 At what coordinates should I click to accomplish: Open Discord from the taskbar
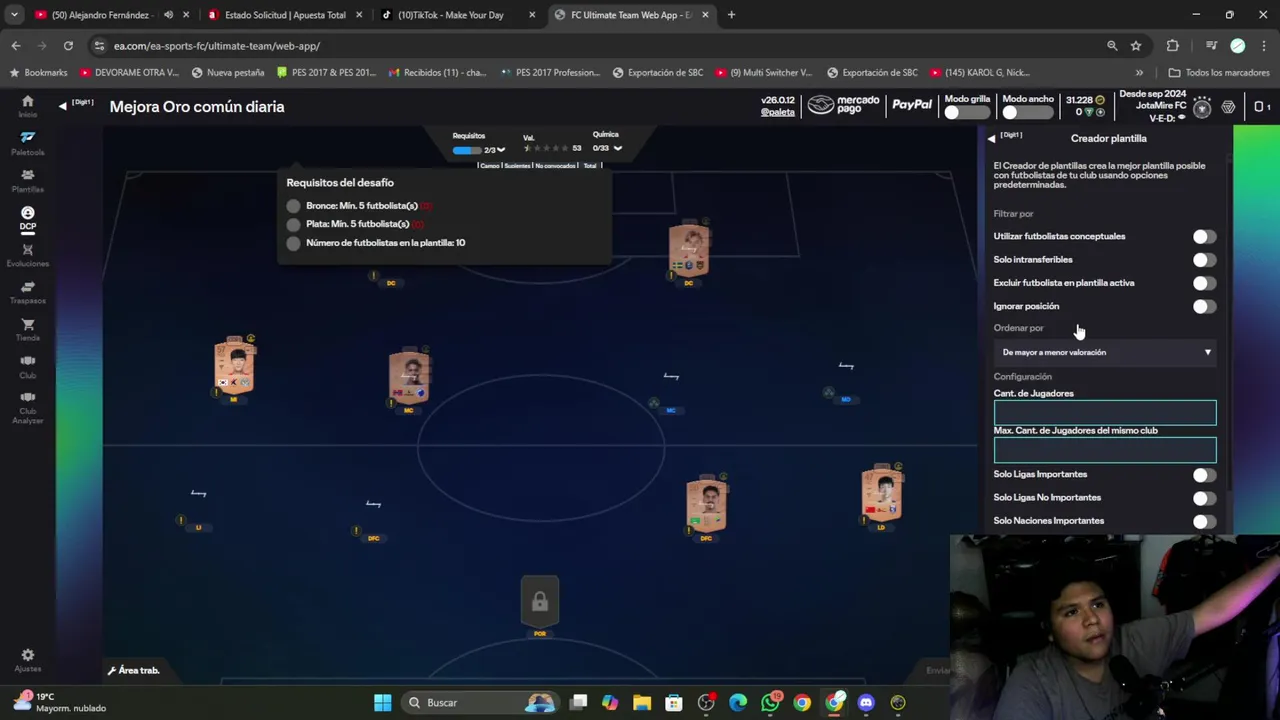tap(866, 703)
